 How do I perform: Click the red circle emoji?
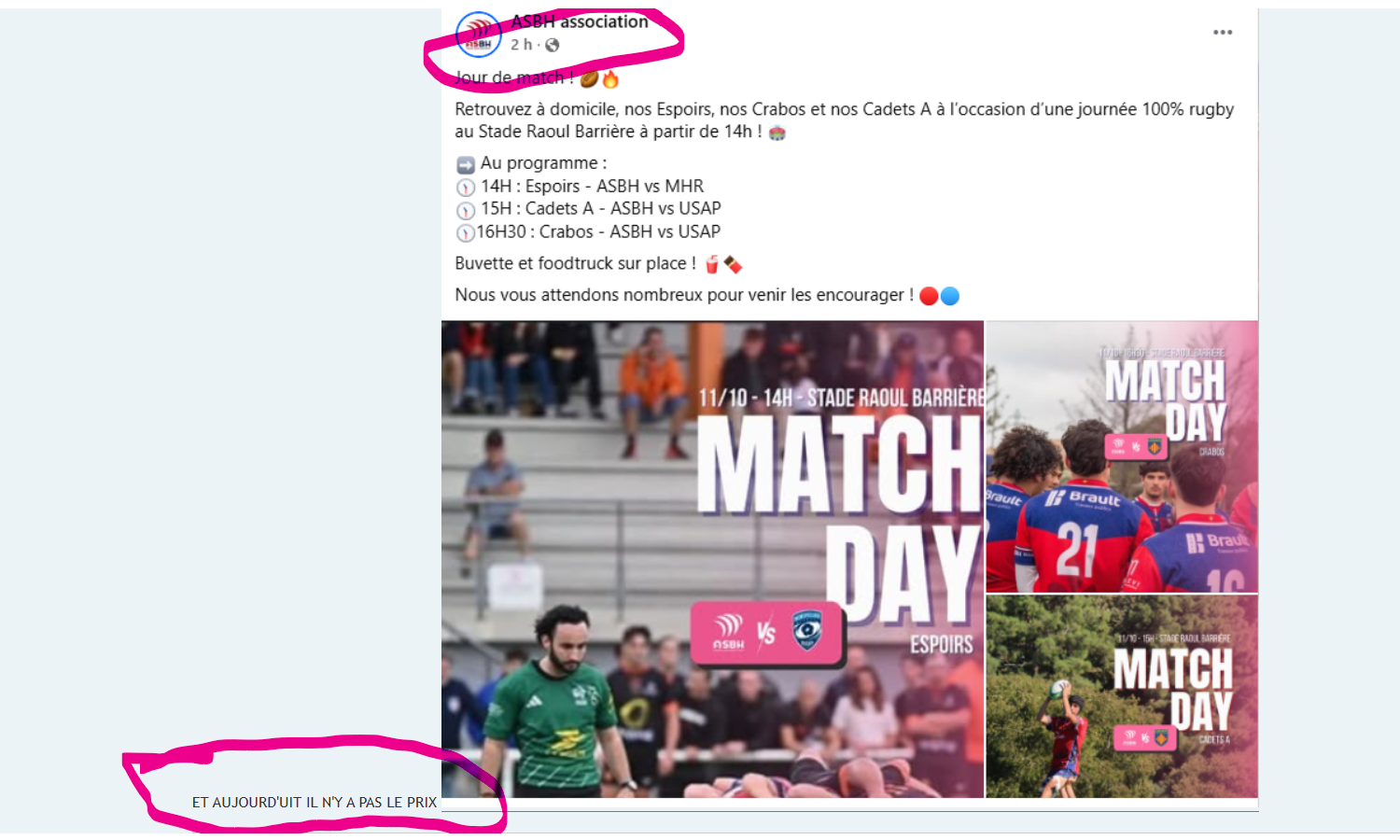coord(929,296)
